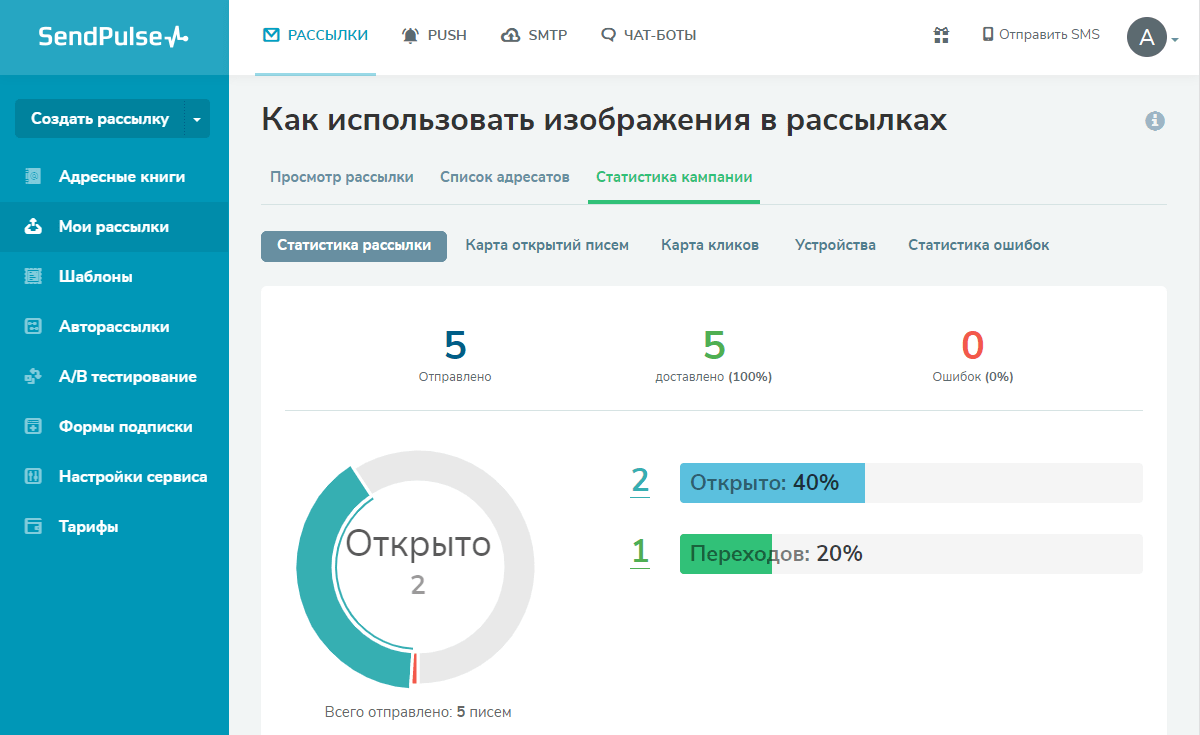The image size is (1200, 735).
Task: Click the Отправить SMS link
Action: pyautogui.click(x=1041, y=35)
